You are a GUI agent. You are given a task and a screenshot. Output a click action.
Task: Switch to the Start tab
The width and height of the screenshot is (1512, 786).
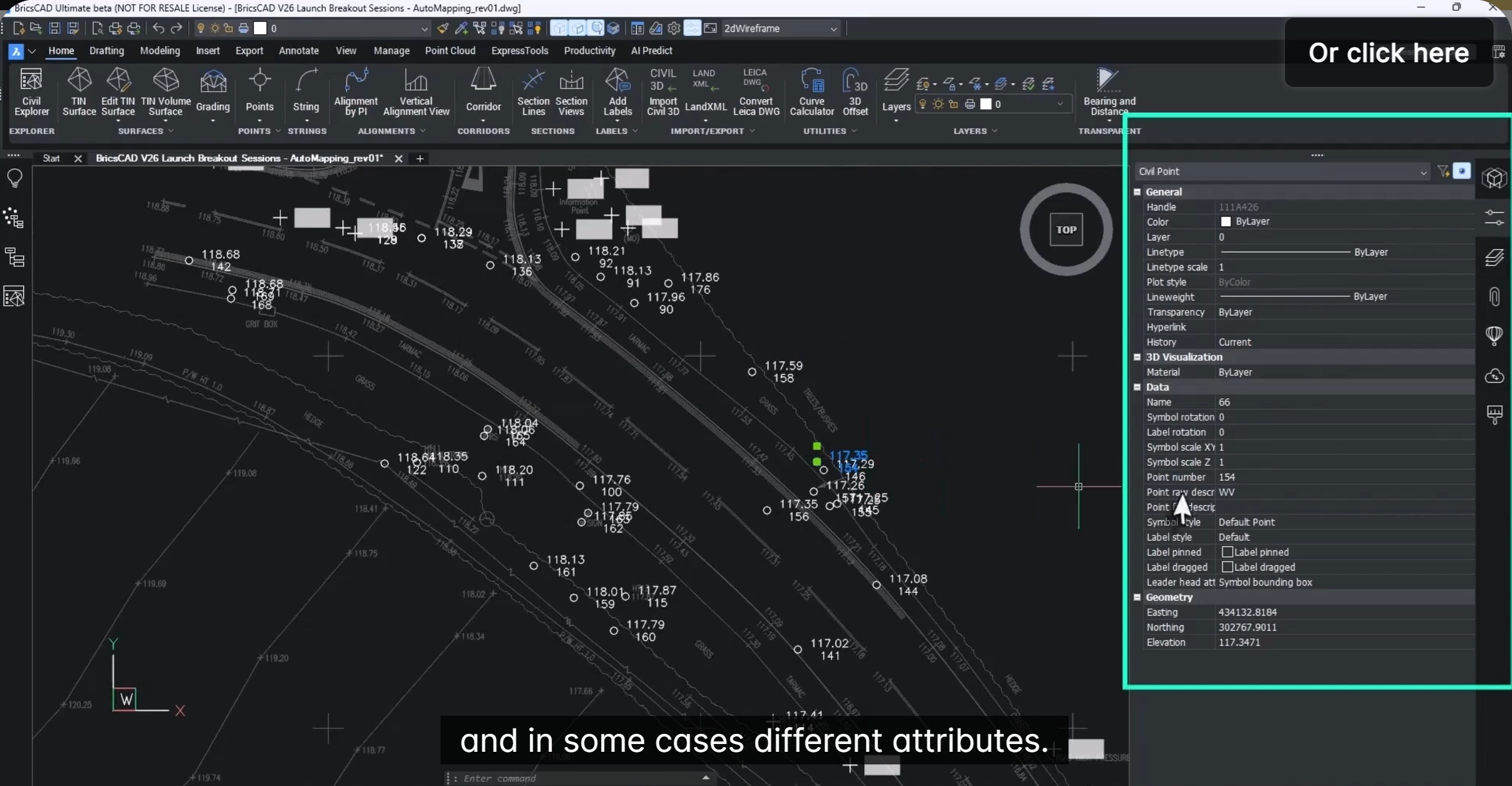[x=51, y=158]
